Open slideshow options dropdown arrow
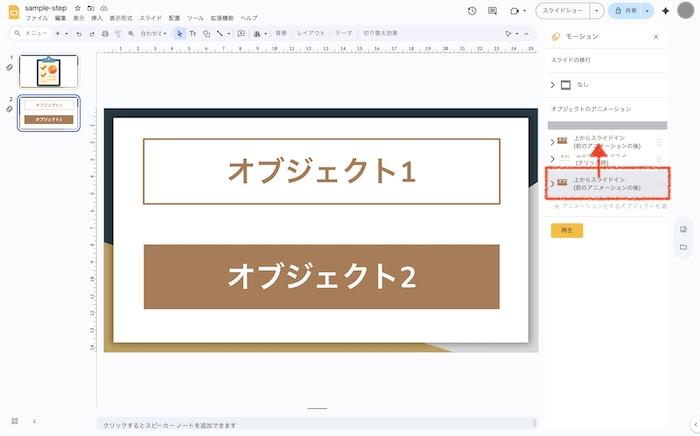Image resolution: width=700 pixels, height=436 pixels. point(597,11)
